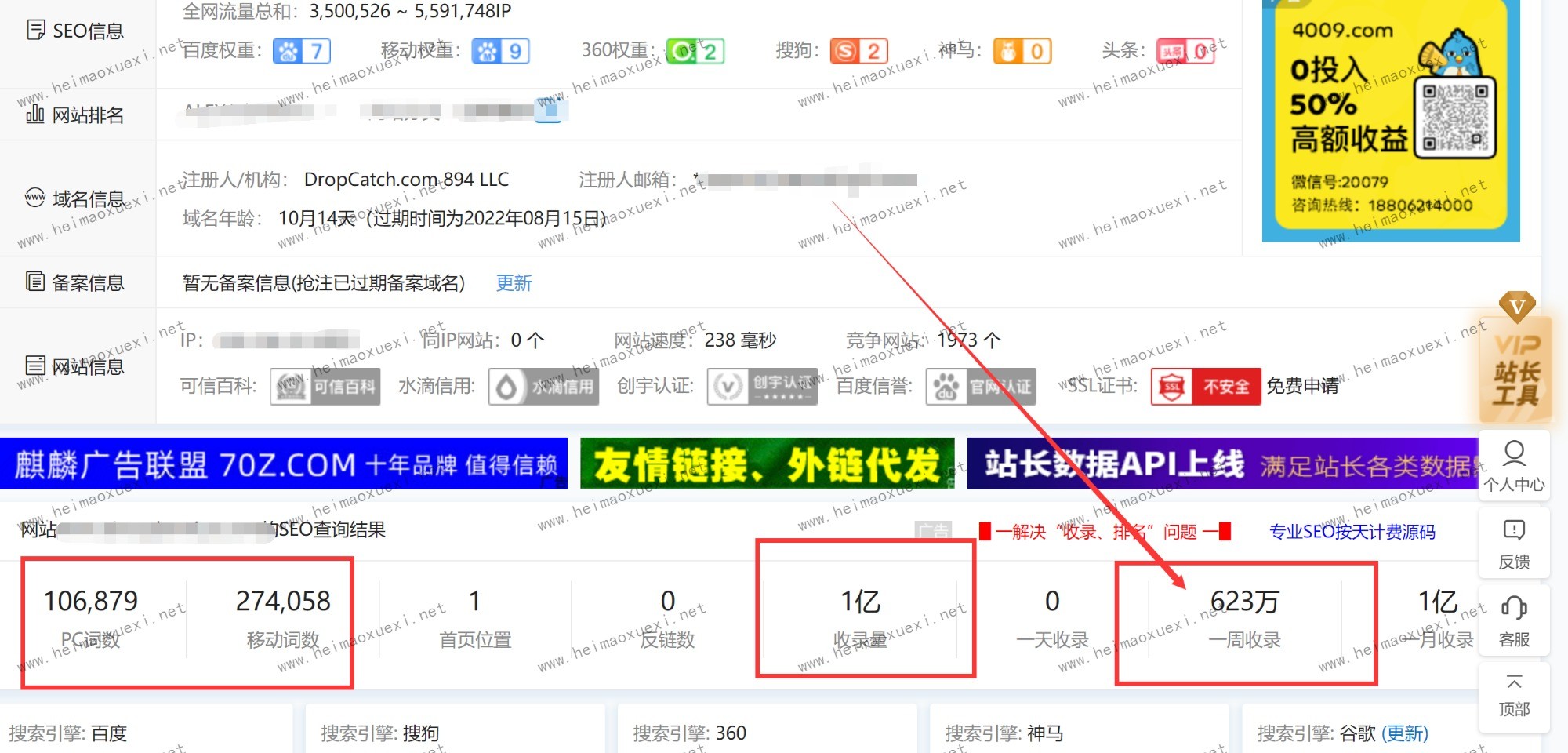Click the mobile weight badge showing 9
The width and height of the screenshot is (1568, 753).
point(501,52)
